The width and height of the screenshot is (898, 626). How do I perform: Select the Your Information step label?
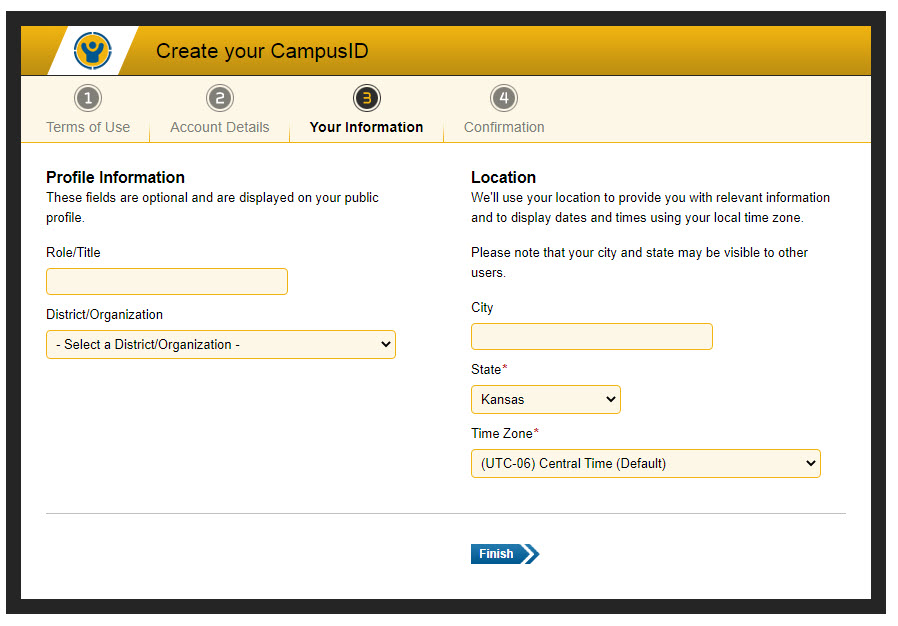366,127
